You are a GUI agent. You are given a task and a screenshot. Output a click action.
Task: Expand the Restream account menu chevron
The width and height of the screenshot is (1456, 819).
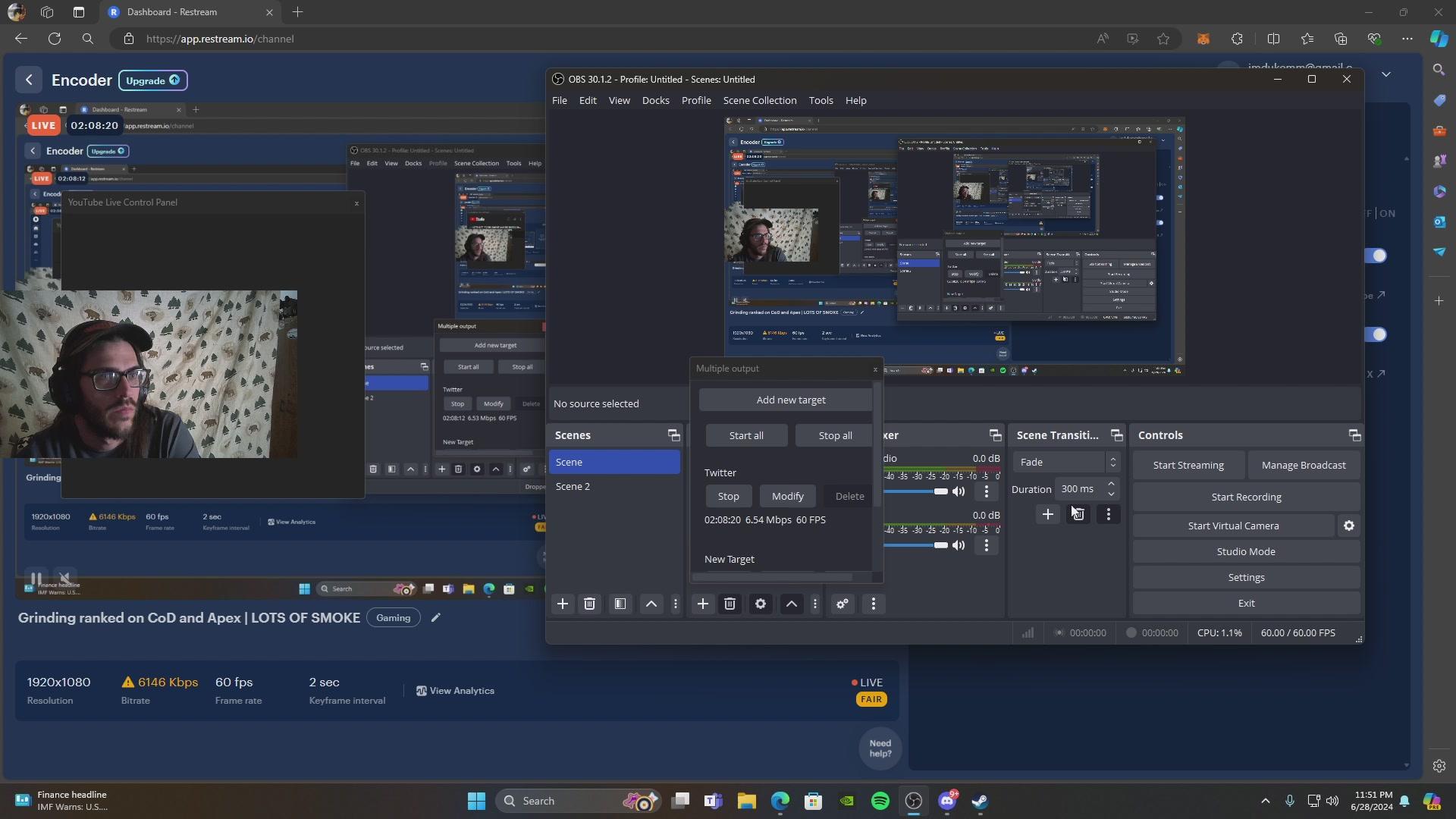coord(1386,74)
